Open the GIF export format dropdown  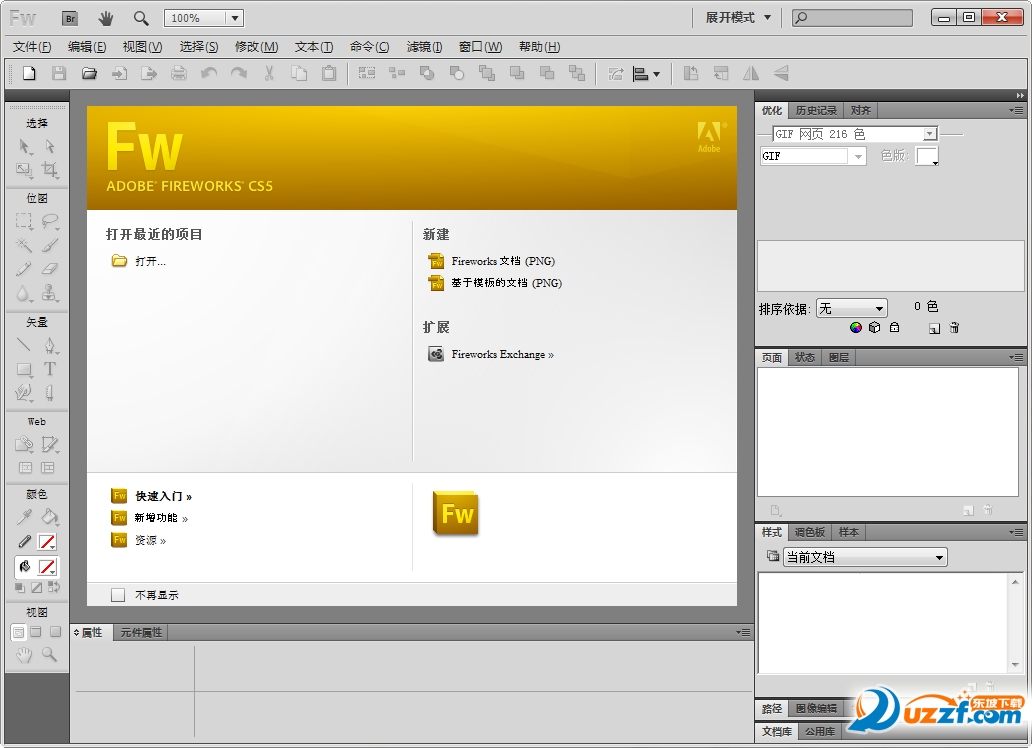(858, 157)
